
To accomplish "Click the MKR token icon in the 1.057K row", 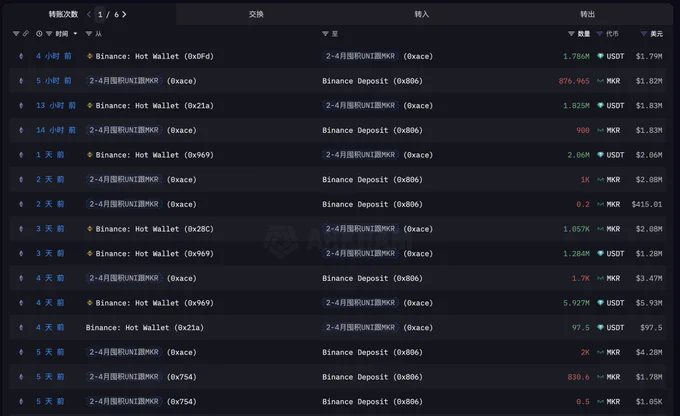I will (x=601, y=229).
